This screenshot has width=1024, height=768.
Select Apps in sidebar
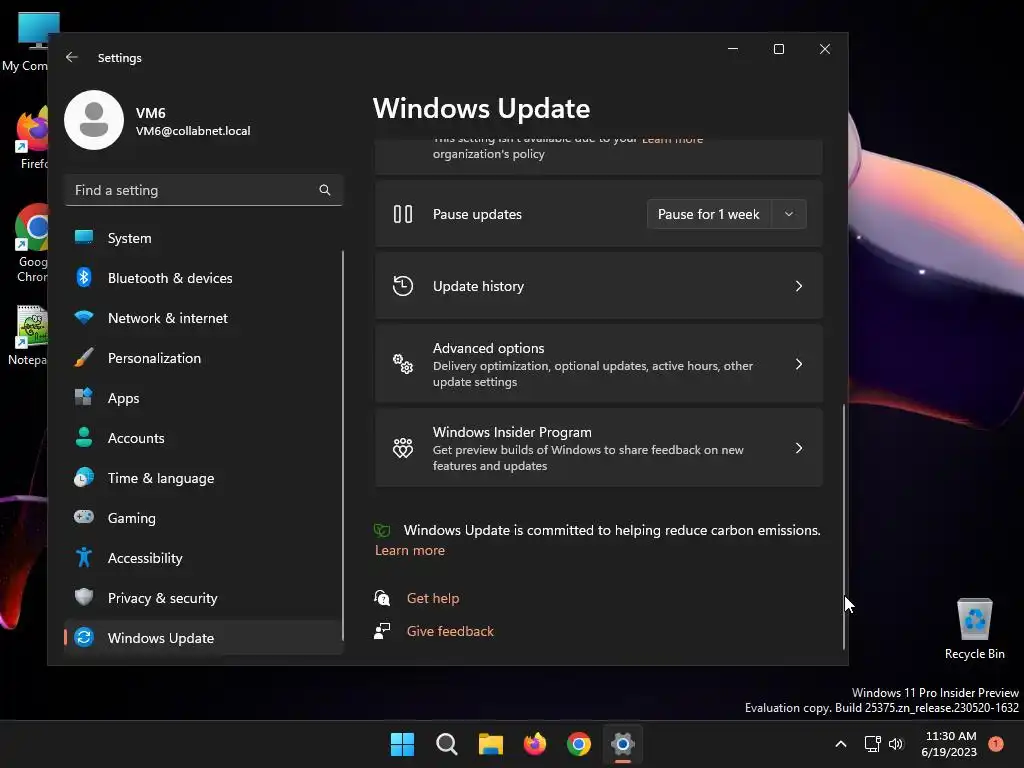(204, 397)
